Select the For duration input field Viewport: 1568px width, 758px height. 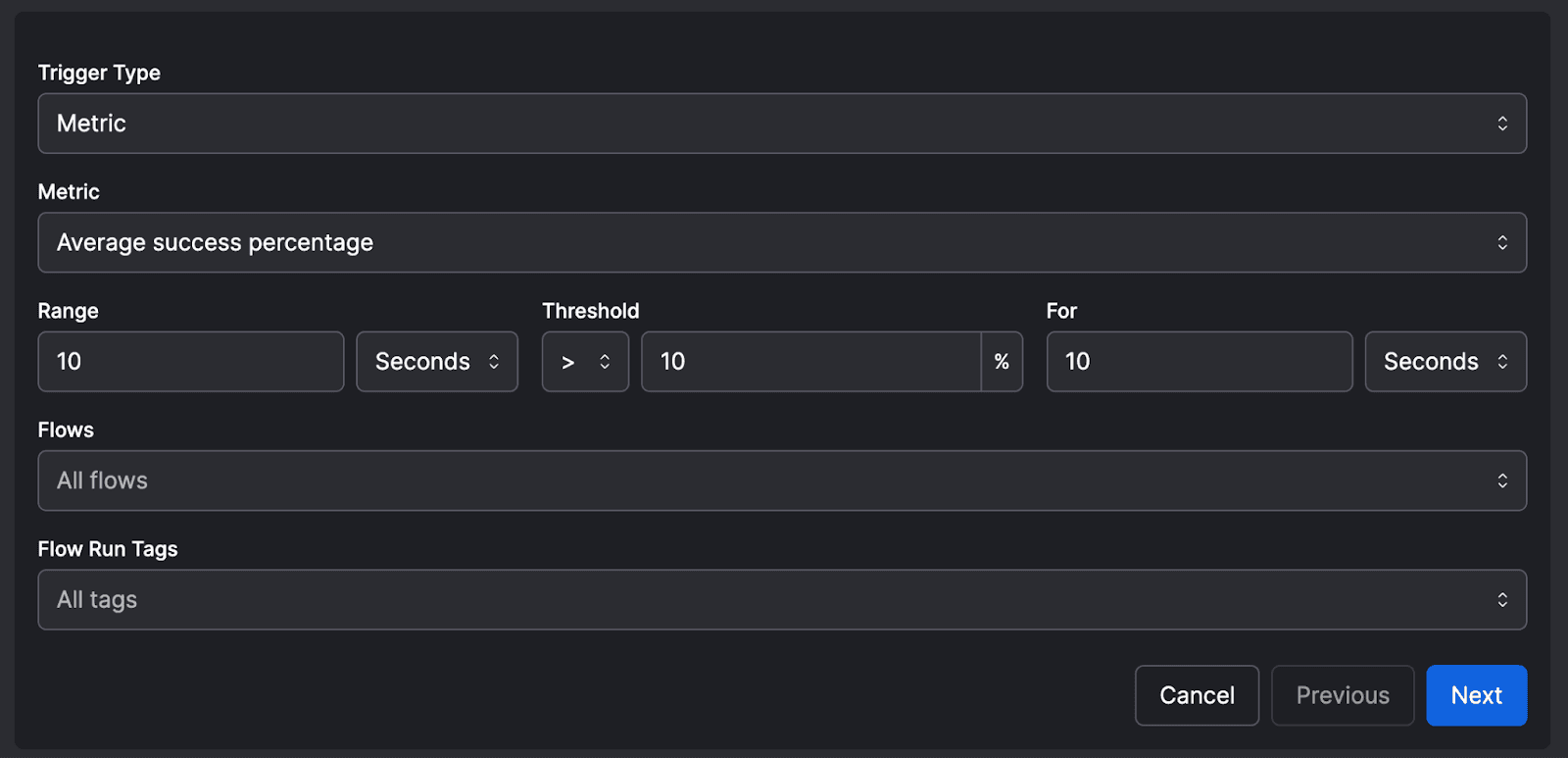pos(1199,362)
